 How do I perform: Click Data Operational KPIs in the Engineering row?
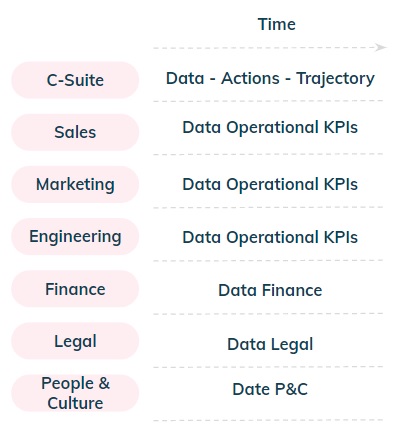click(x=270, y=237)
